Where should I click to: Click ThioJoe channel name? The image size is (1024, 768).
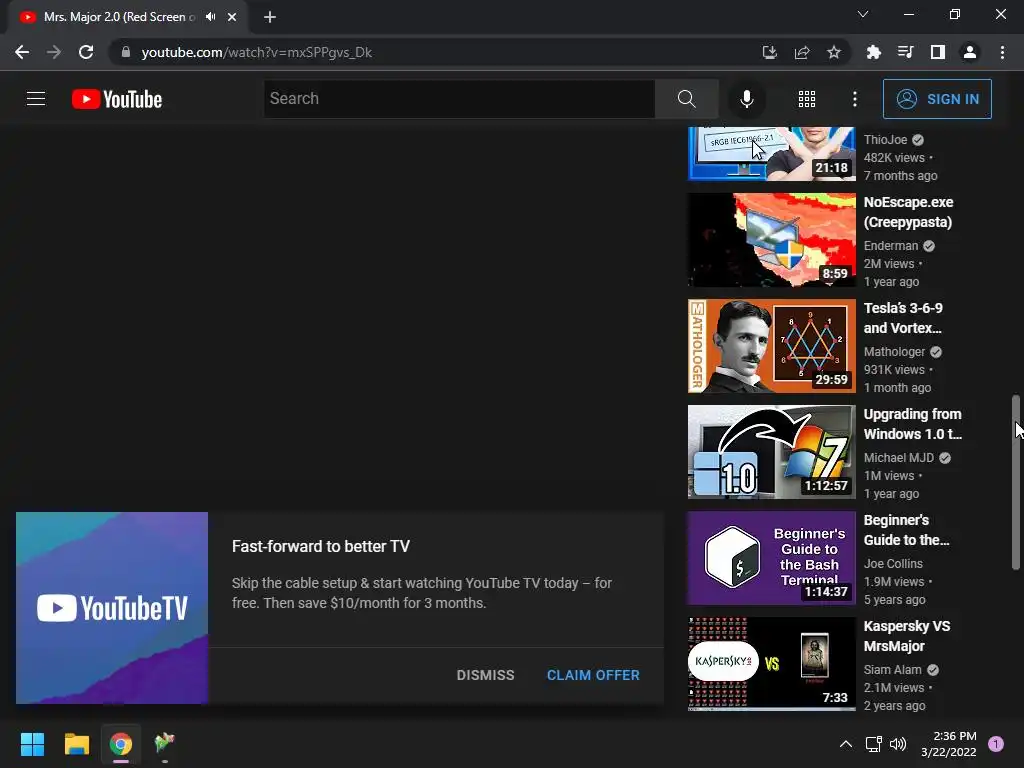886,140
